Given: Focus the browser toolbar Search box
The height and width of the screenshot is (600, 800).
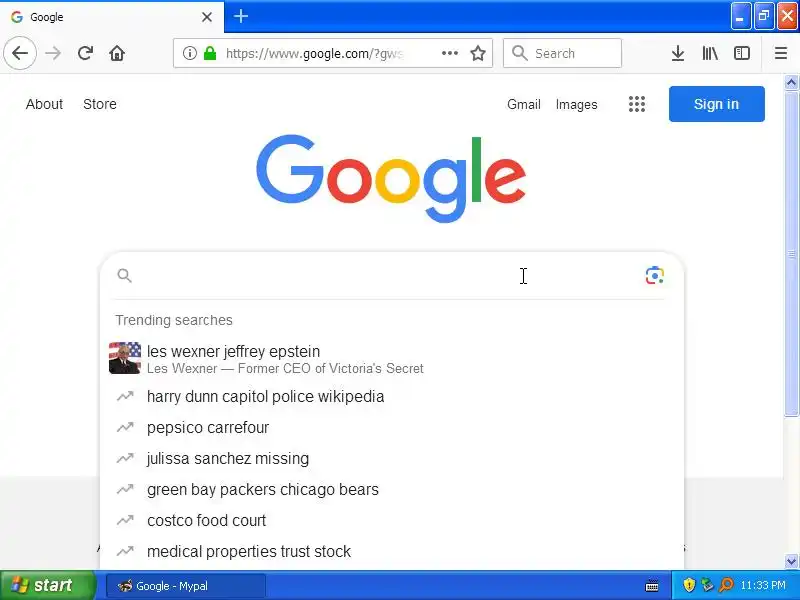Looking at the screenshot, I should click(x=562, y=53).
